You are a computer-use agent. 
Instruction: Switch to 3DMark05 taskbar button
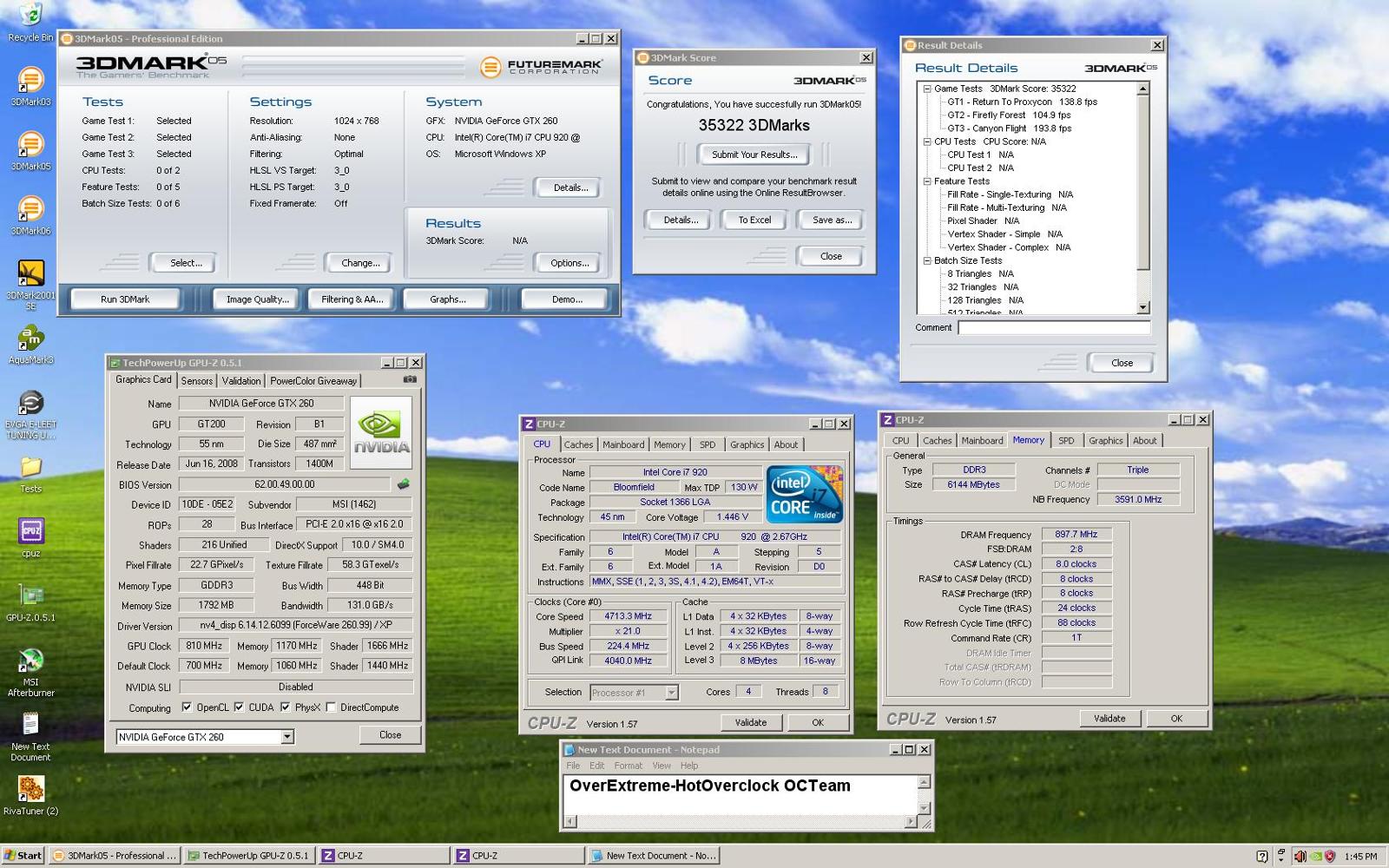pyautogui.click(x=114, y=856)
